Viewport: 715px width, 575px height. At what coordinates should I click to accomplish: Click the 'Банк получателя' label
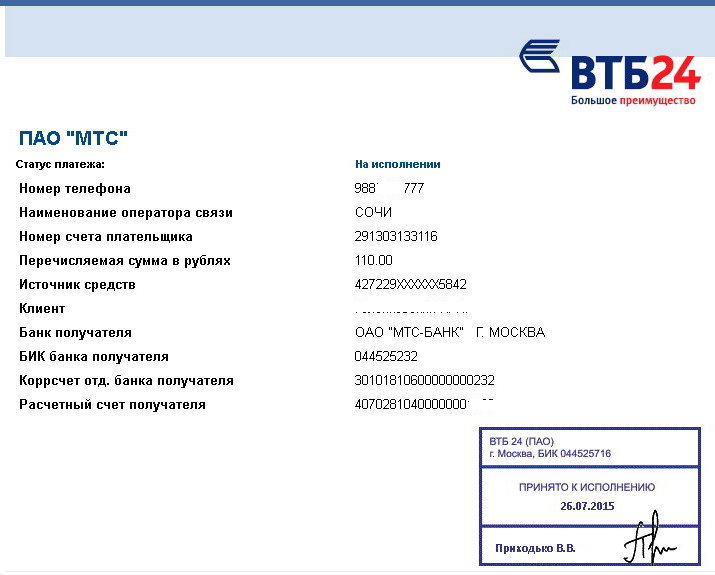[x=75, y=332]
